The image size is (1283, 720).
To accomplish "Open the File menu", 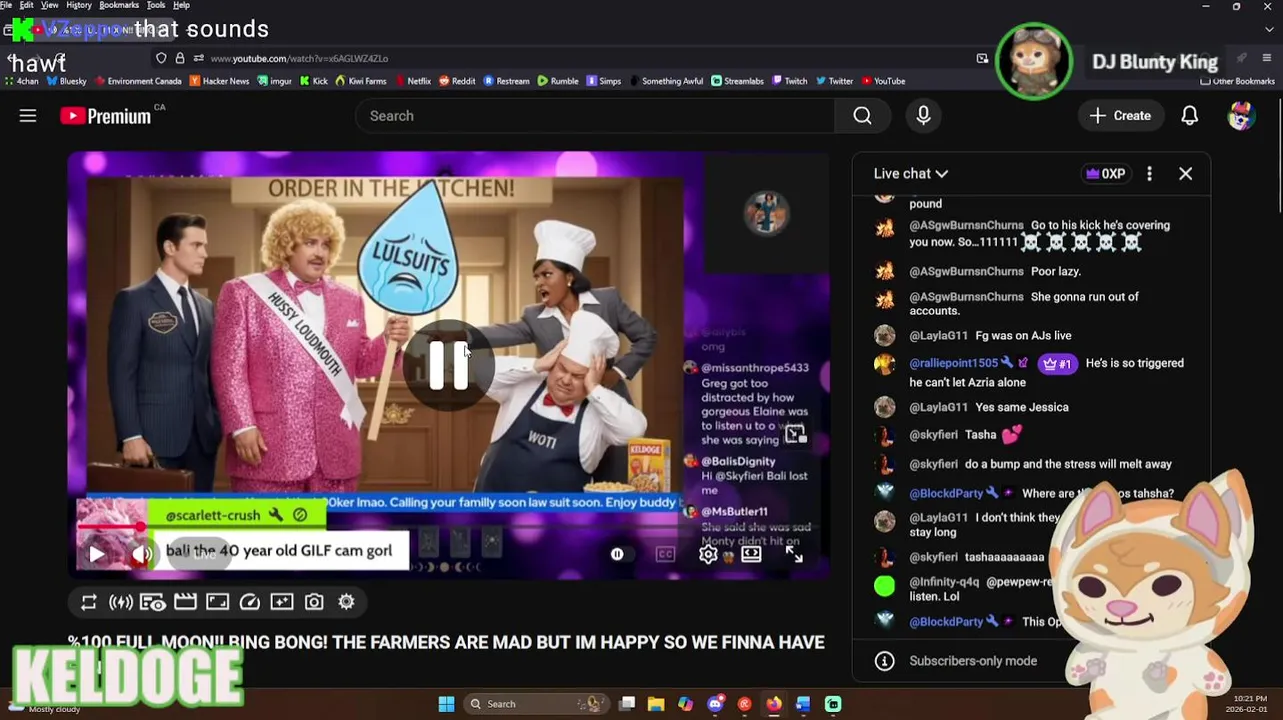I will pyautogui.click(x=7, y=5).
